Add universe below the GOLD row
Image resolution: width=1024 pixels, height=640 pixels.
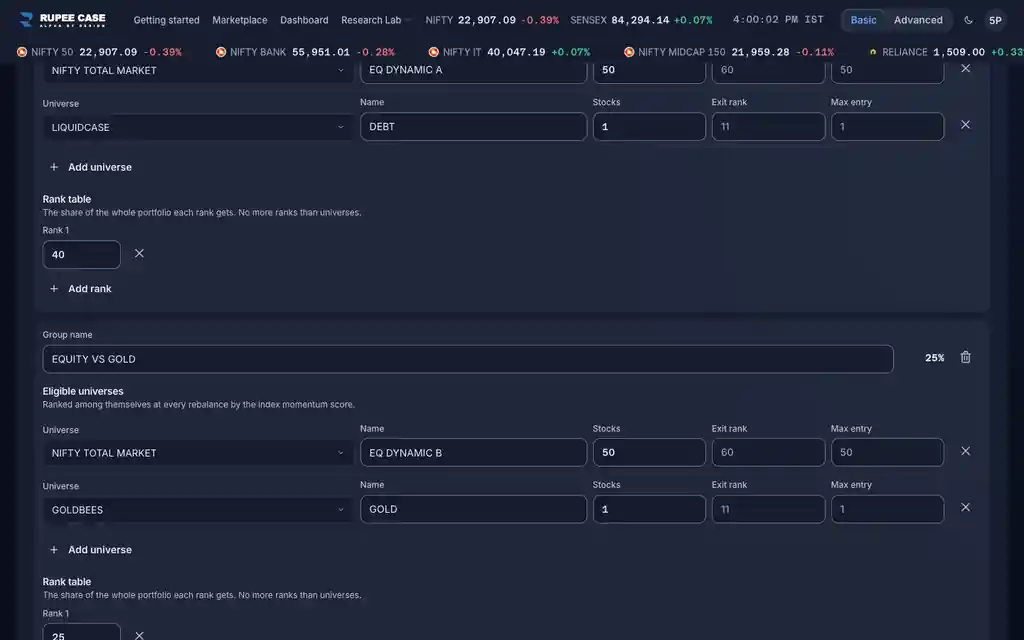[x=91, y=550]
